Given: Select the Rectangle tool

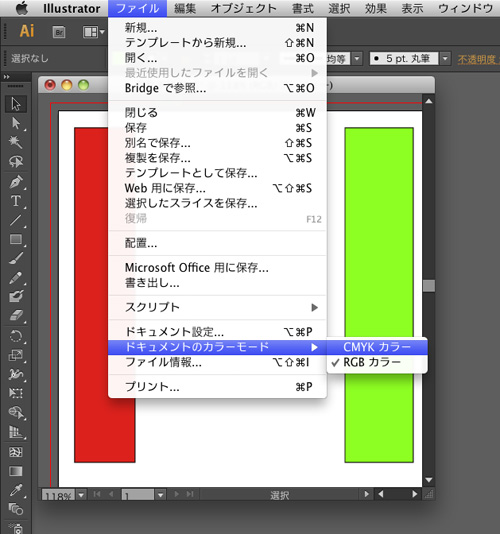Looking at the screenshot, I should [16, 239].
